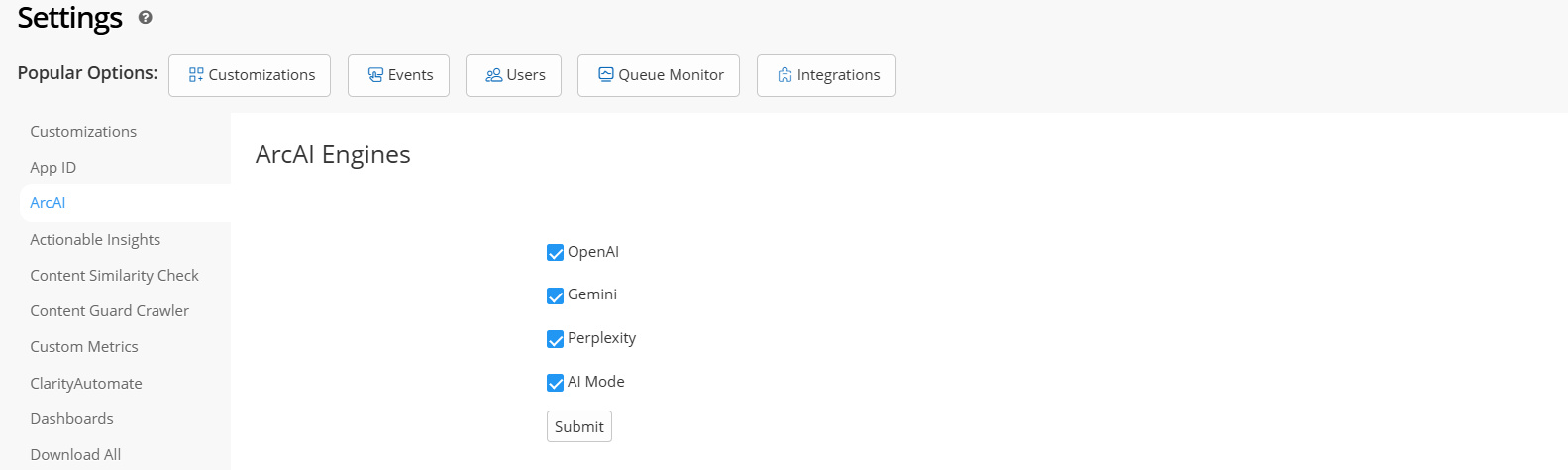Open Customizations in the left sidebar
Screen dimensions: 1568x470
tap(83, 131)
